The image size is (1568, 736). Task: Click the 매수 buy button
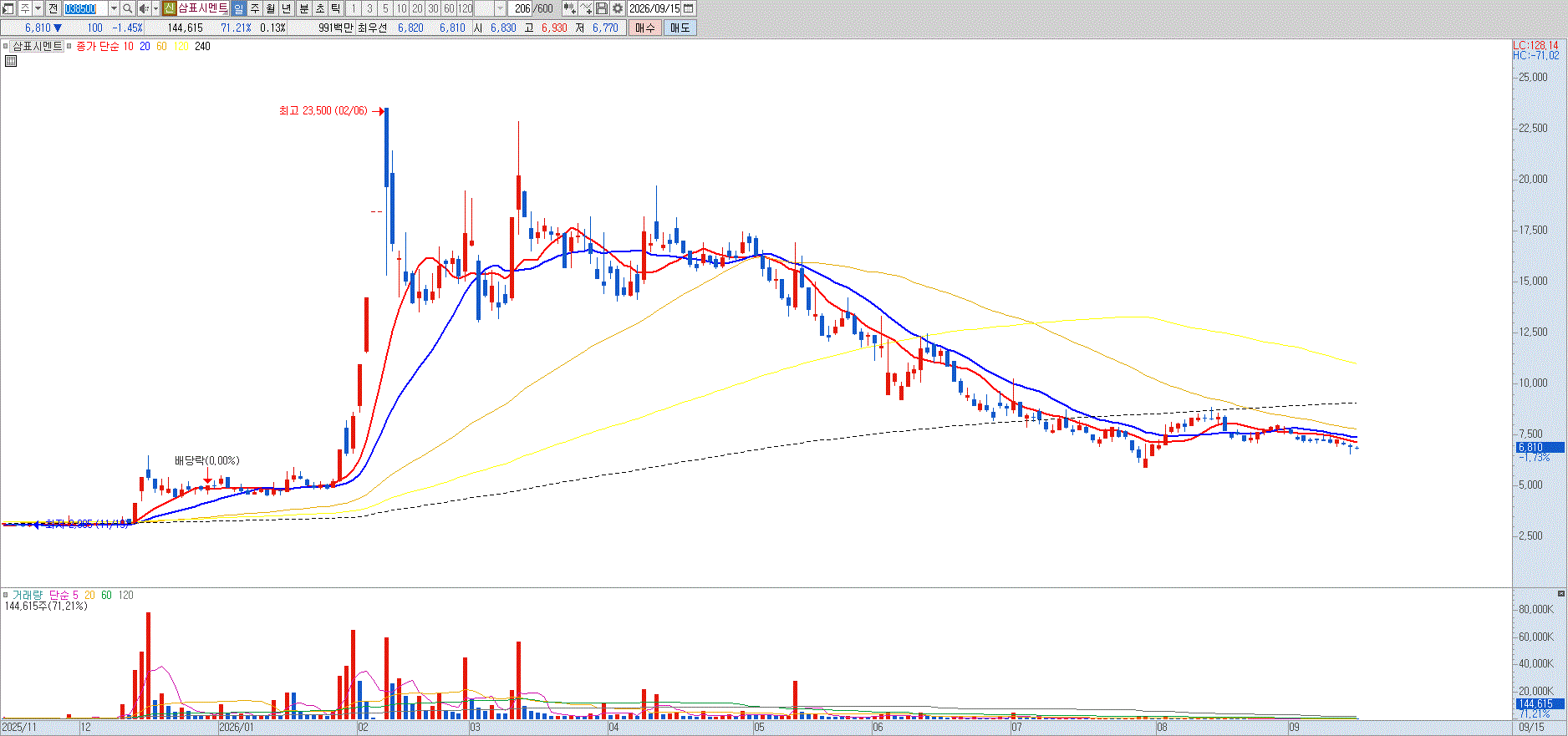coord(644,28)
